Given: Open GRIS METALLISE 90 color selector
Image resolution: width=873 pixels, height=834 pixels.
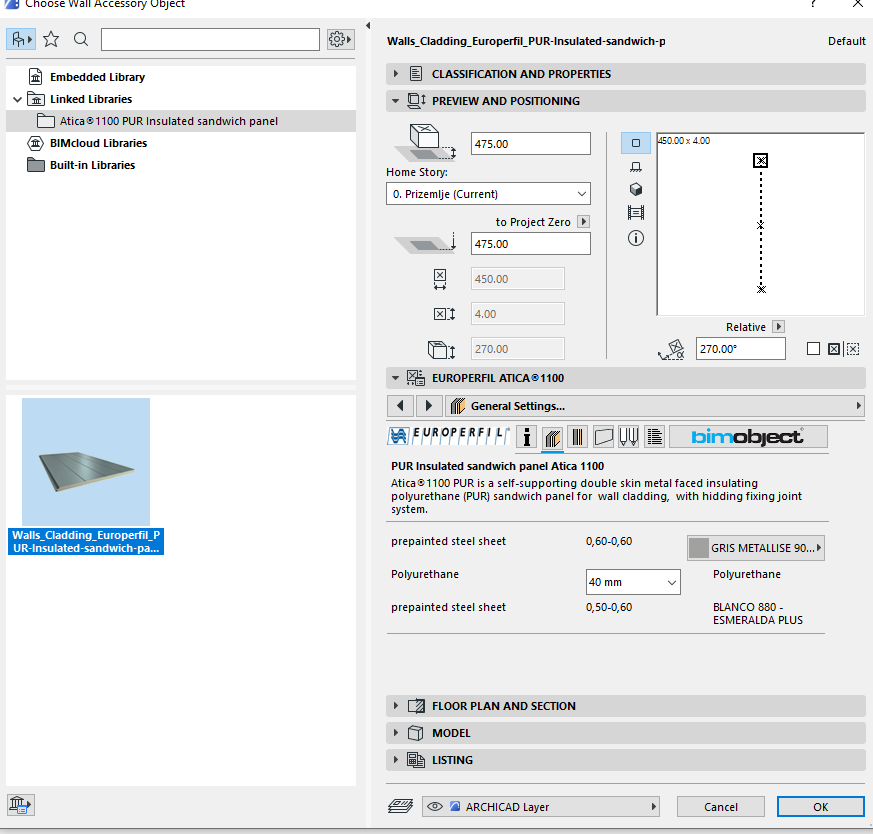Looking at the screenshot, I should point(756,548).
